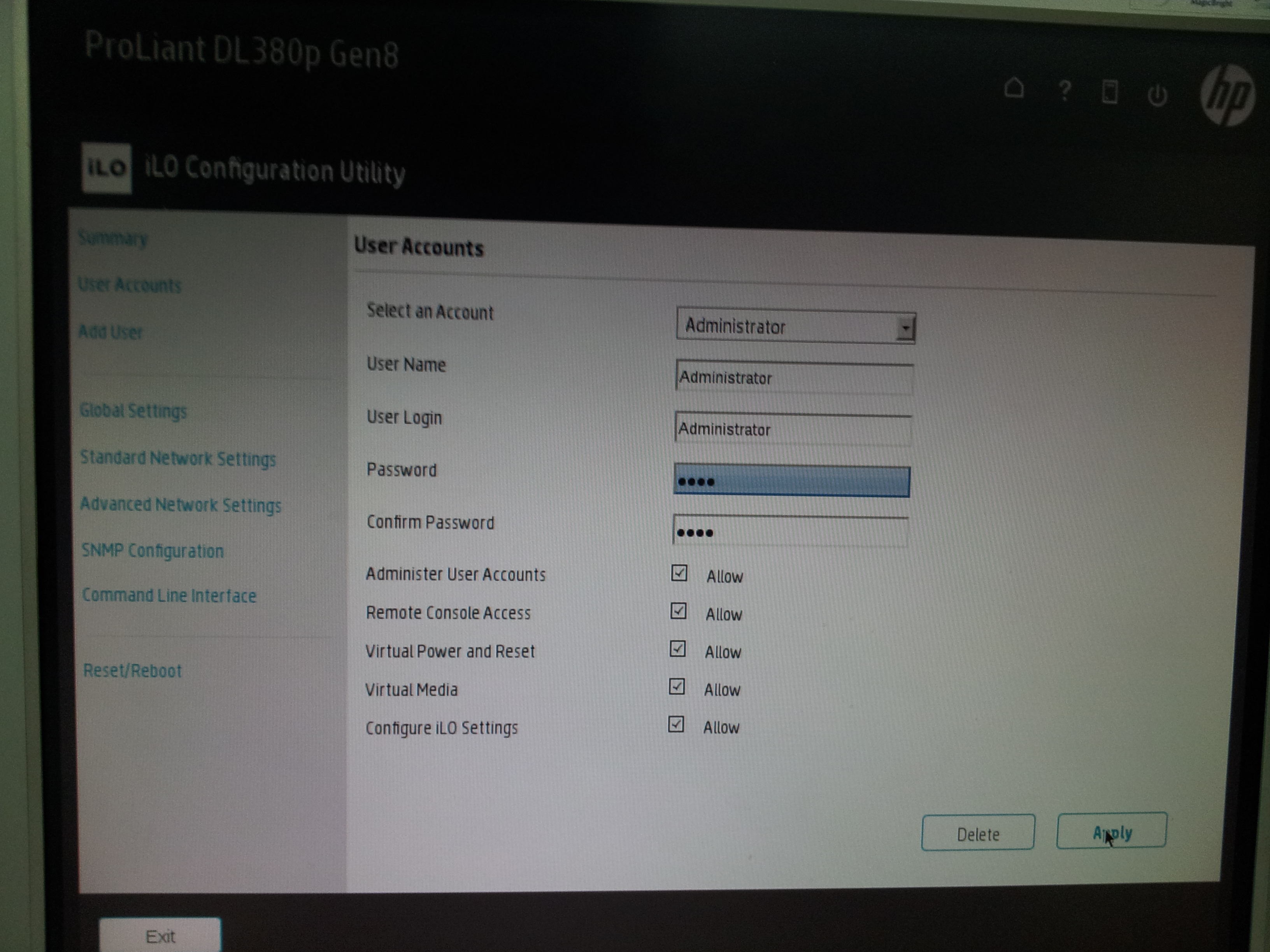The height and width of the screenshot is (952, 1270).
Task: Focus the User Login field
Action: click(793, 429)
